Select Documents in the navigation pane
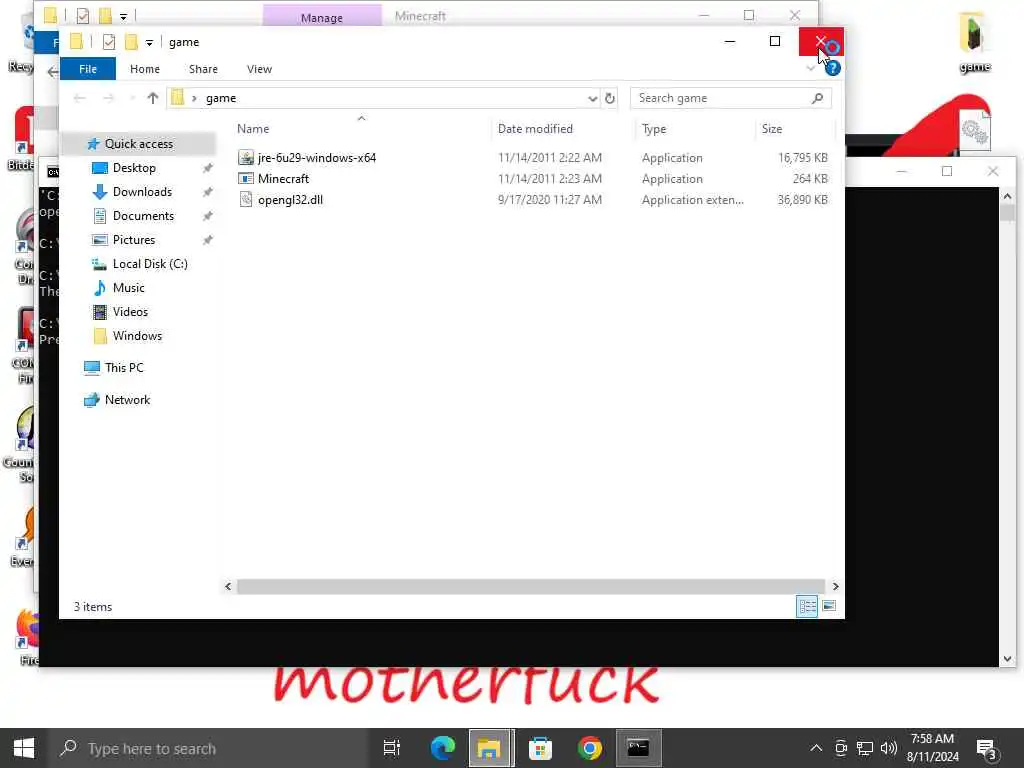 143,216
